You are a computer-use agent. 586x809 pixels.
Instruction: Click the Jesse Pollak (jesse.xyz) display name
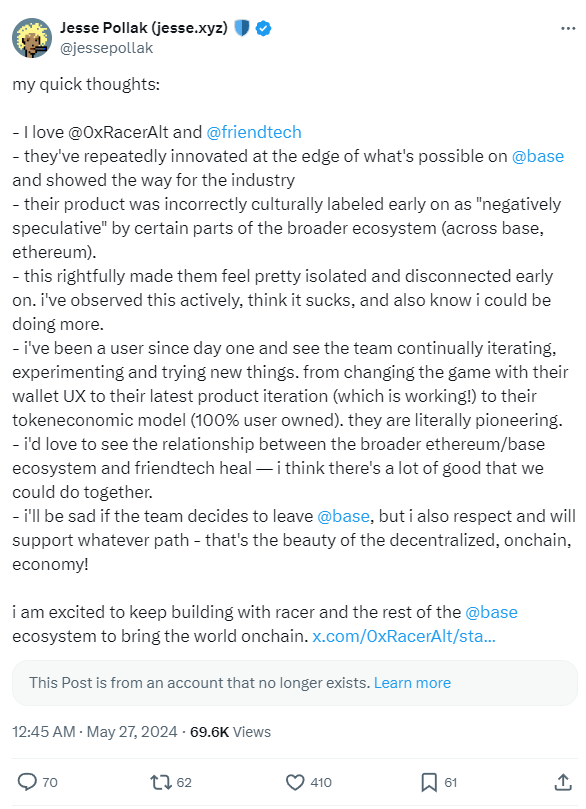(144, 27)
